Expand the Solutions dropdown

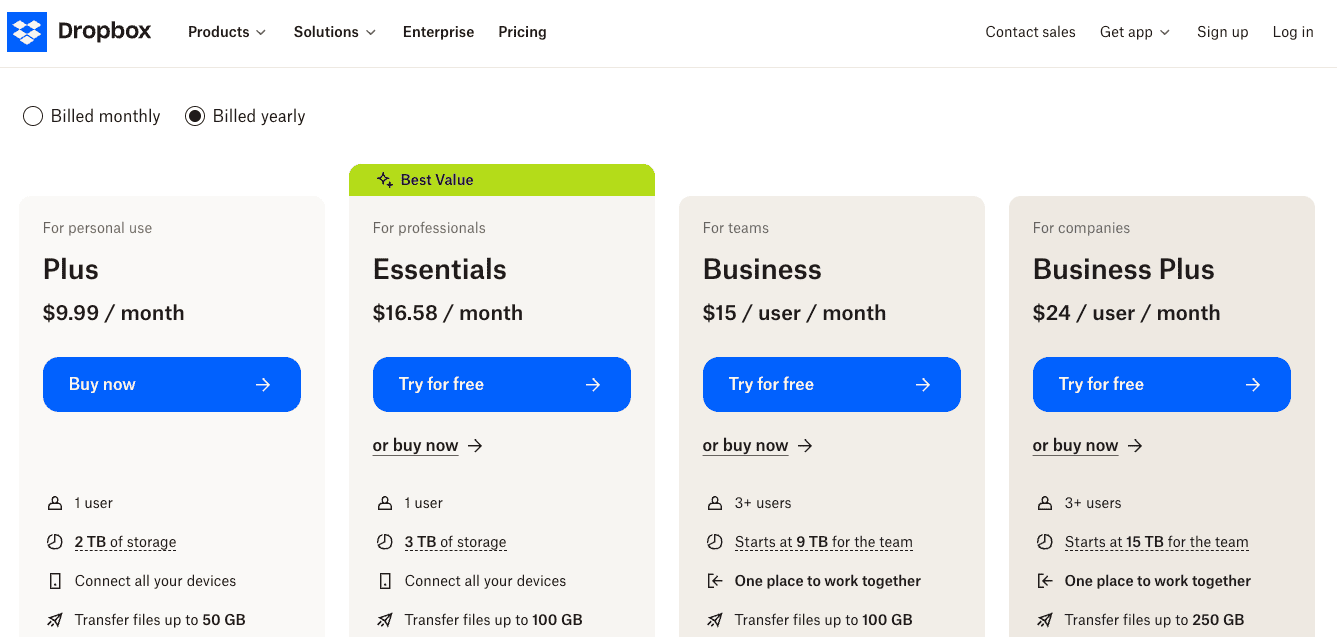334,32
